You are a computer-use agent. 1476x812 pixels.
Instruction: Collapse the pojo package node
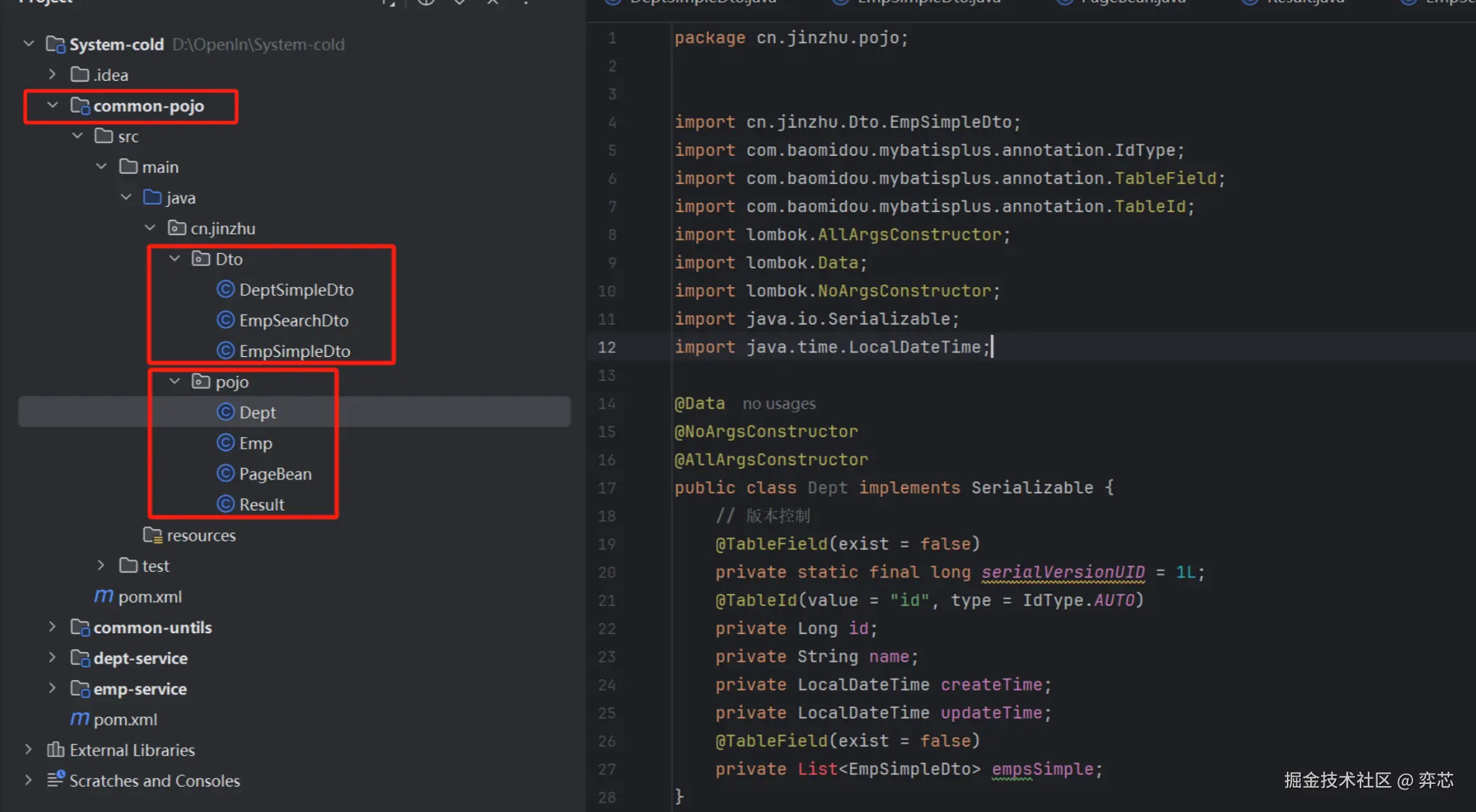point(175,381)
